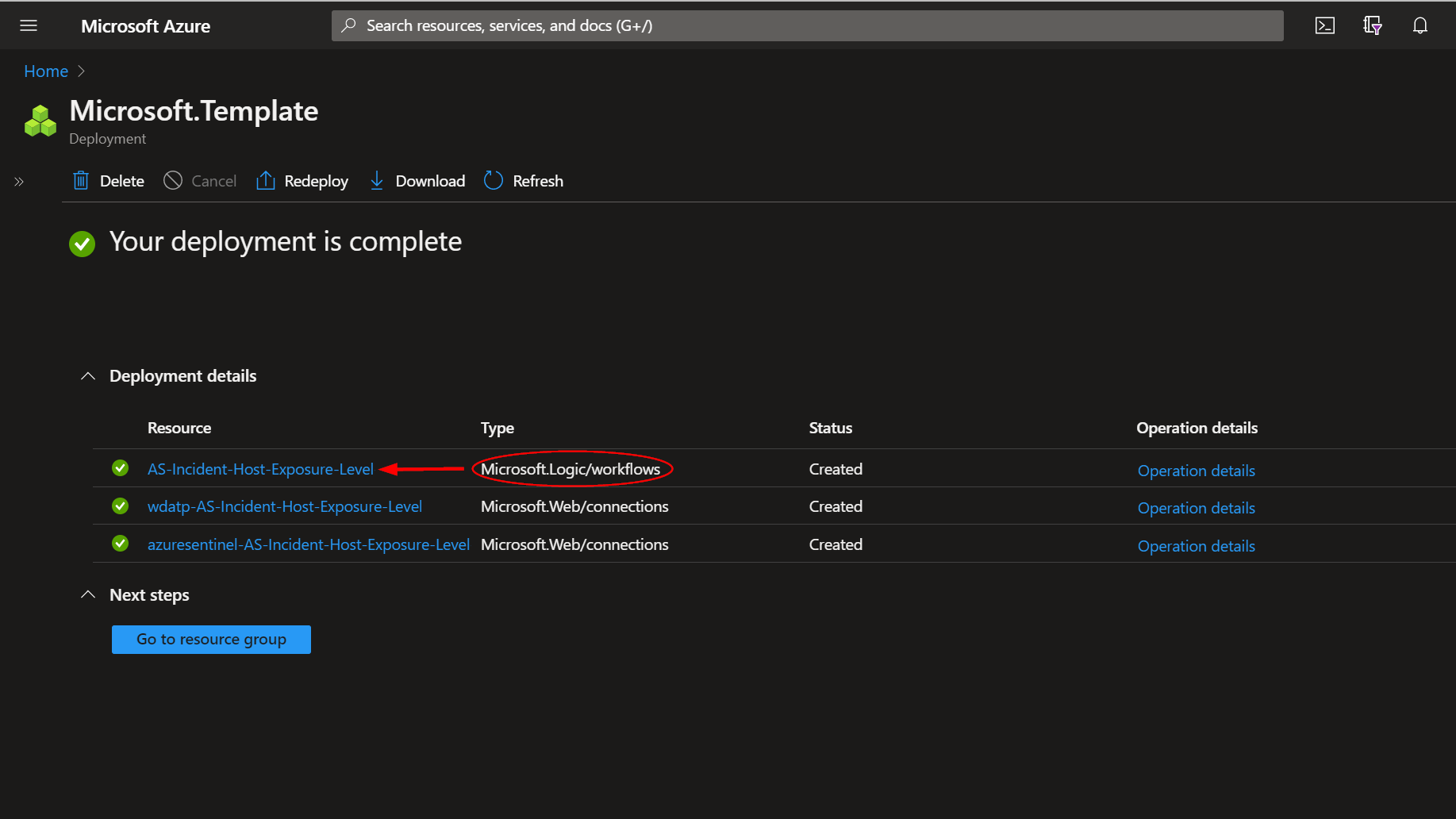Go to the Home breadcrumb
Screen dimensions: 1456x819
46,71
